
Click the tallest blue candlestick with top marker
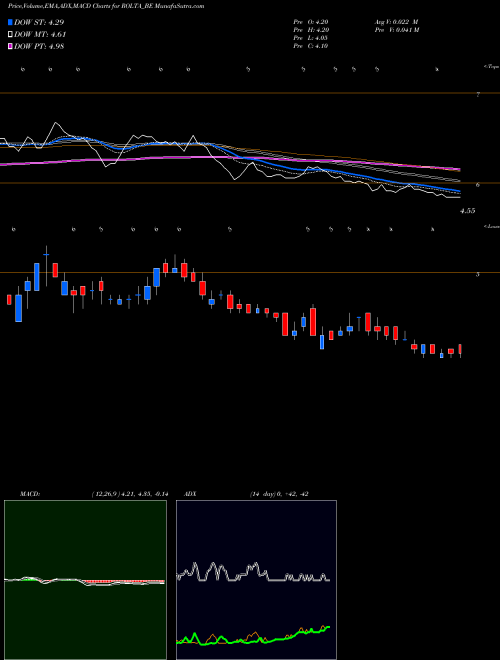pyautogui.click(x=37, y=277)
